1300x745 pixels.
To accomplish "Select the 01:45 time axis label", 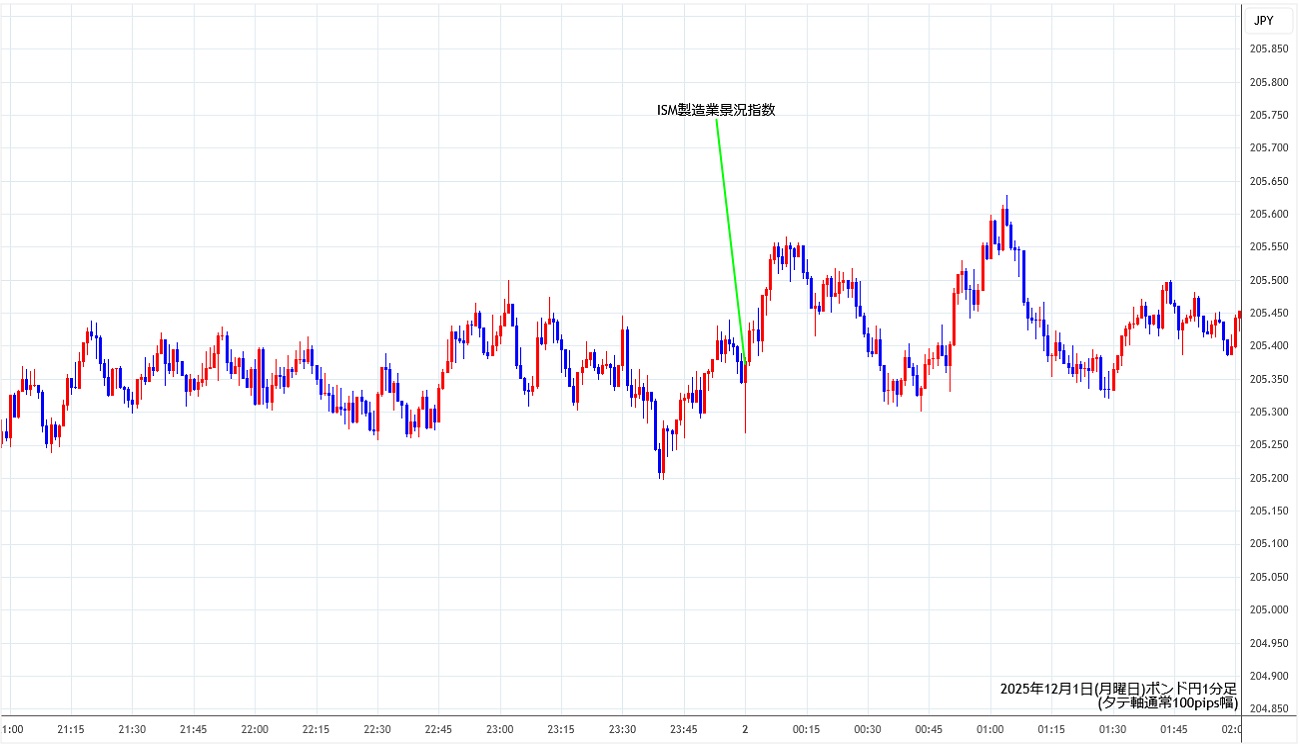I will tap(1173, 730).
